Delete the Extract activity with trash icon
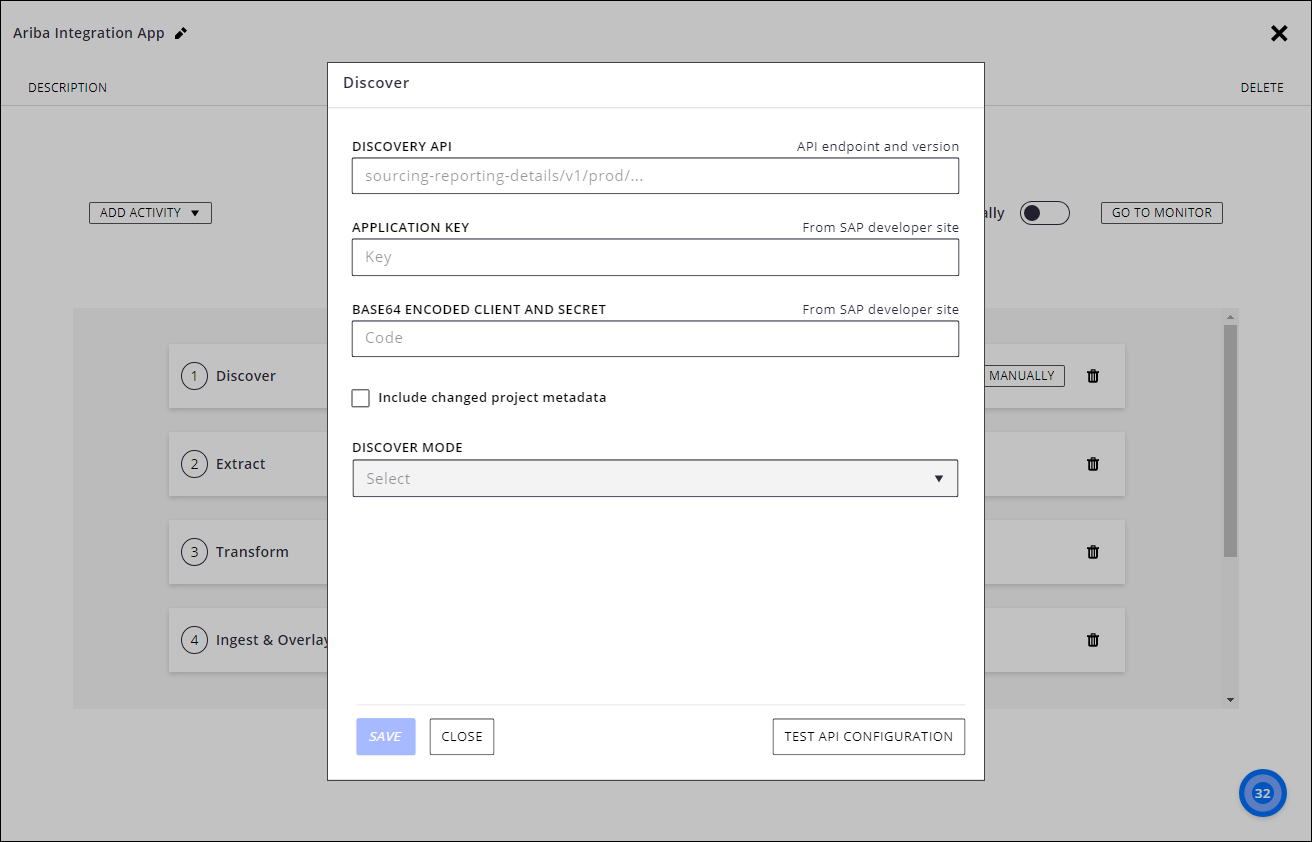This screenshot has height=842, width=1312. click(x=1093, y=464)
